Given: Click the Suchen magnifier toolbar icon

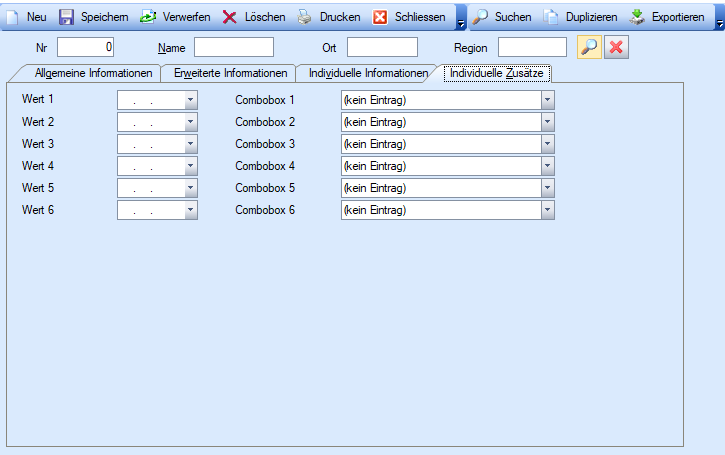Looking at the screenshot, I should point(481,17).
